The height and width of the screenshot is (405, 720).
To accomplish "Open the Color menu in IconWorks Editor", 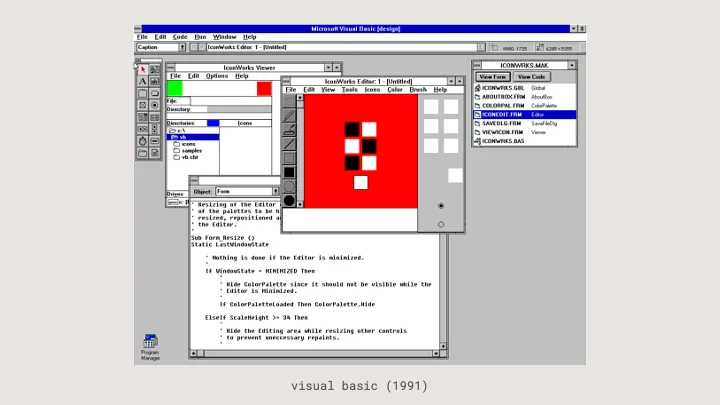I will [395, 90].
